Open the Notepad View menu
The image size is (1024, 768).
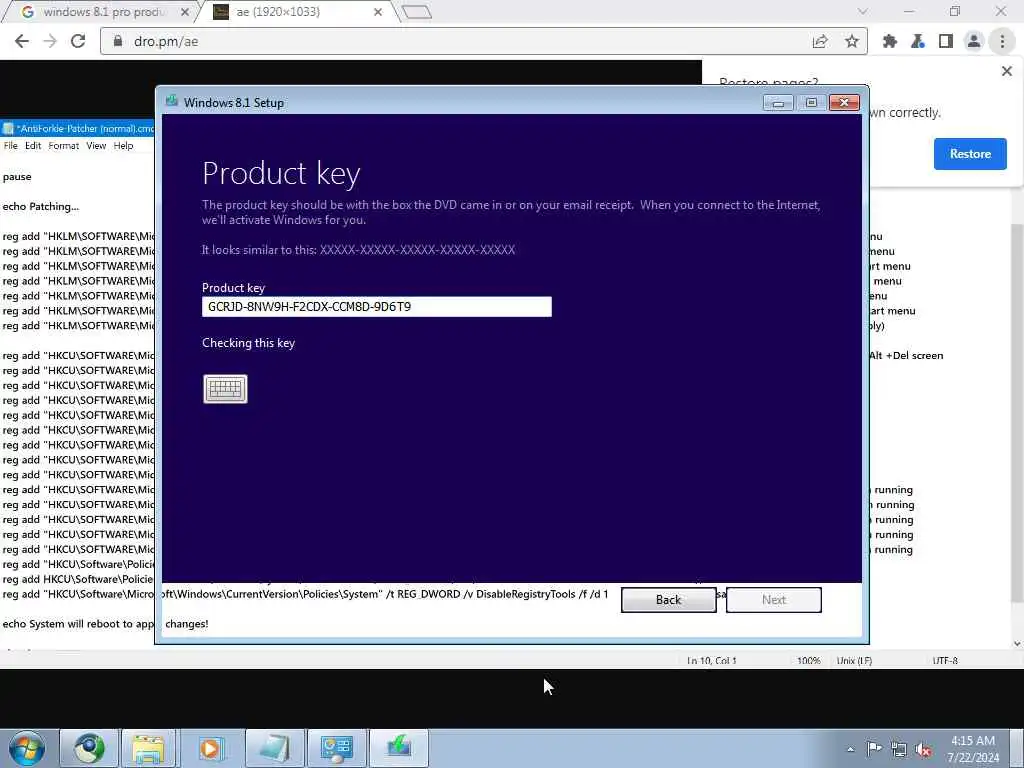pos(96,146)
